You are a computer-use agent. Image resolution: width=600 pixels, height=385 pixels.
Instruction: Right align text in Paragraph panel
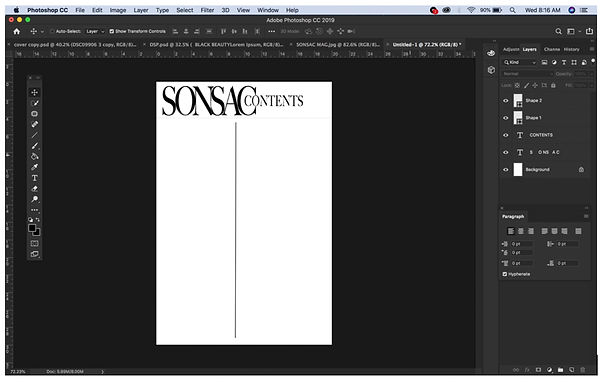(x=531, y=231)
